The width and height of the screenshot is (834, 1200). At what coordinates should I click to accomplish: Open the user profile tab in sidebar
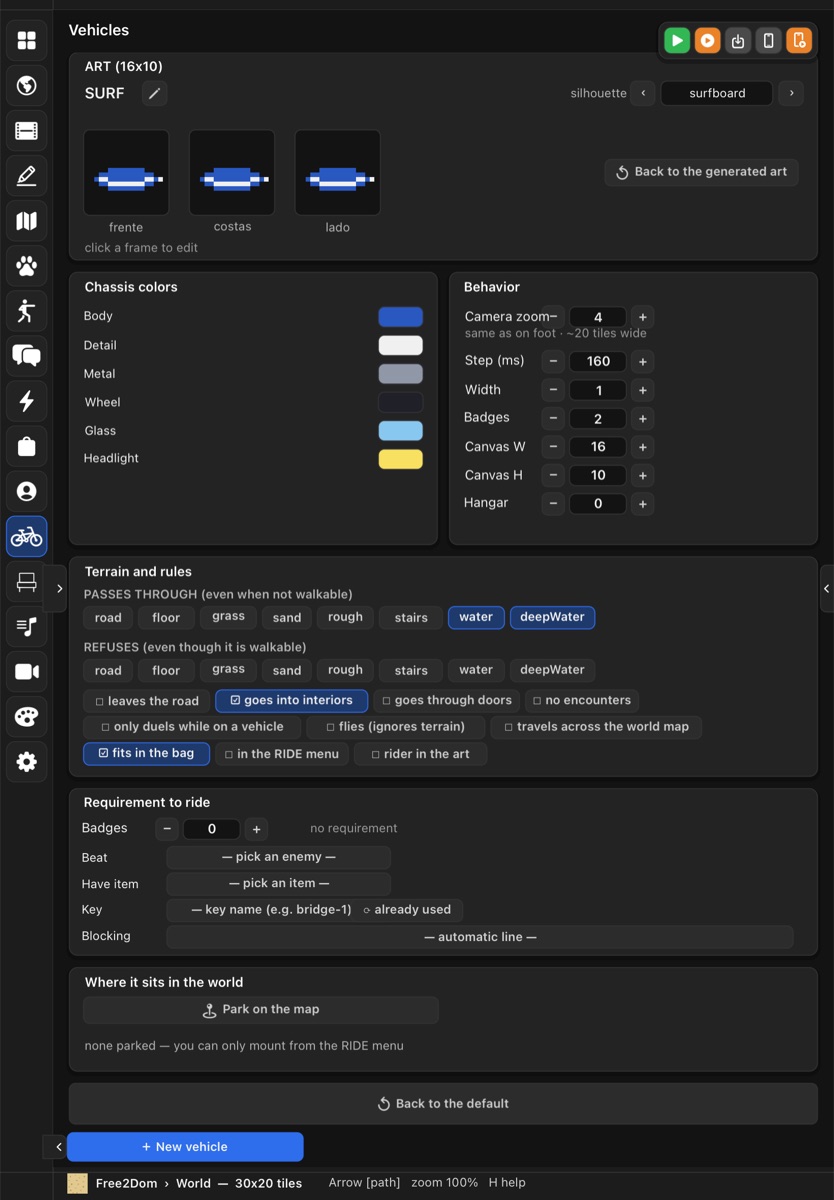tap(27, 491)
